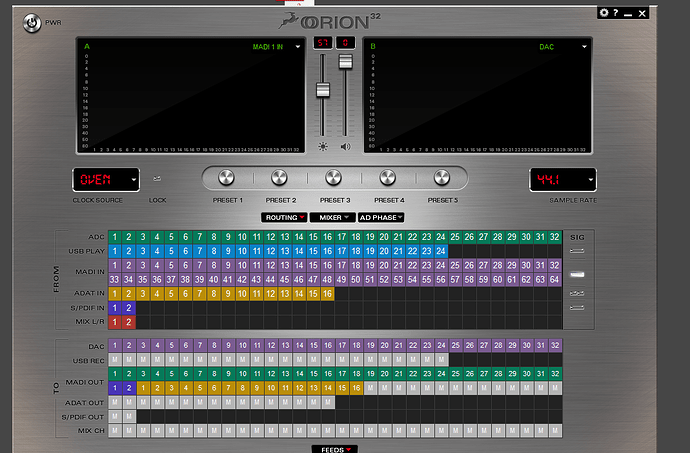Select MIX L/R channel 1 source
Screen dimensions: 690x453
pyautogui.click(x=115, y=322)
